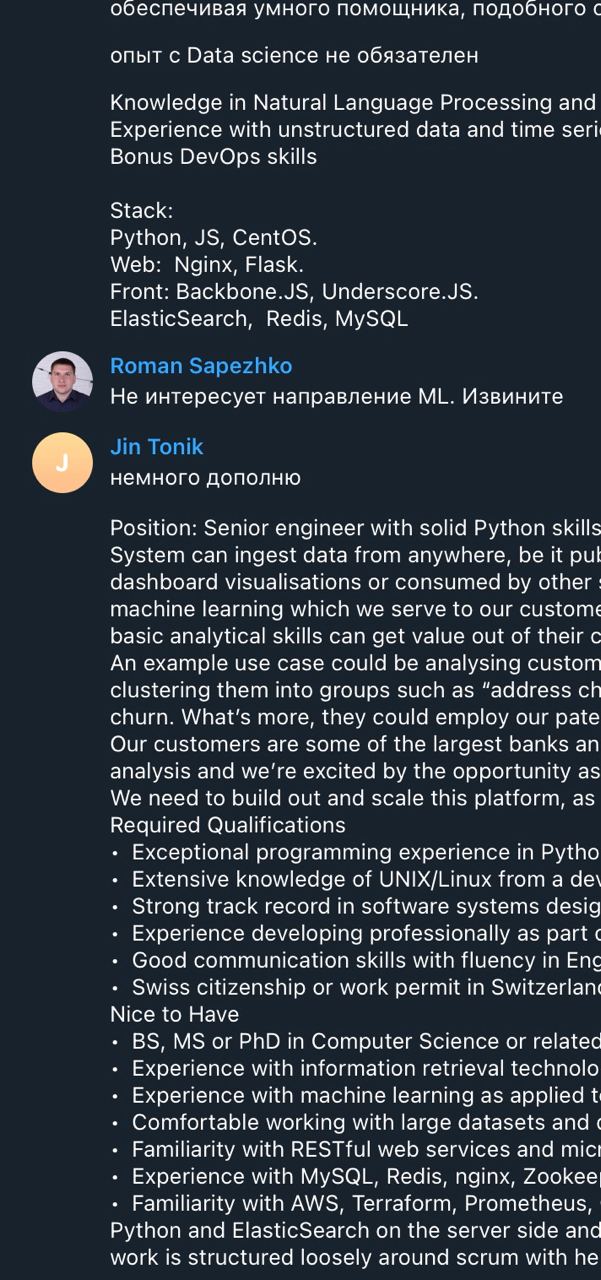
Task: Tap the 'Stack:' heading line
Action: tap(142, 211)
